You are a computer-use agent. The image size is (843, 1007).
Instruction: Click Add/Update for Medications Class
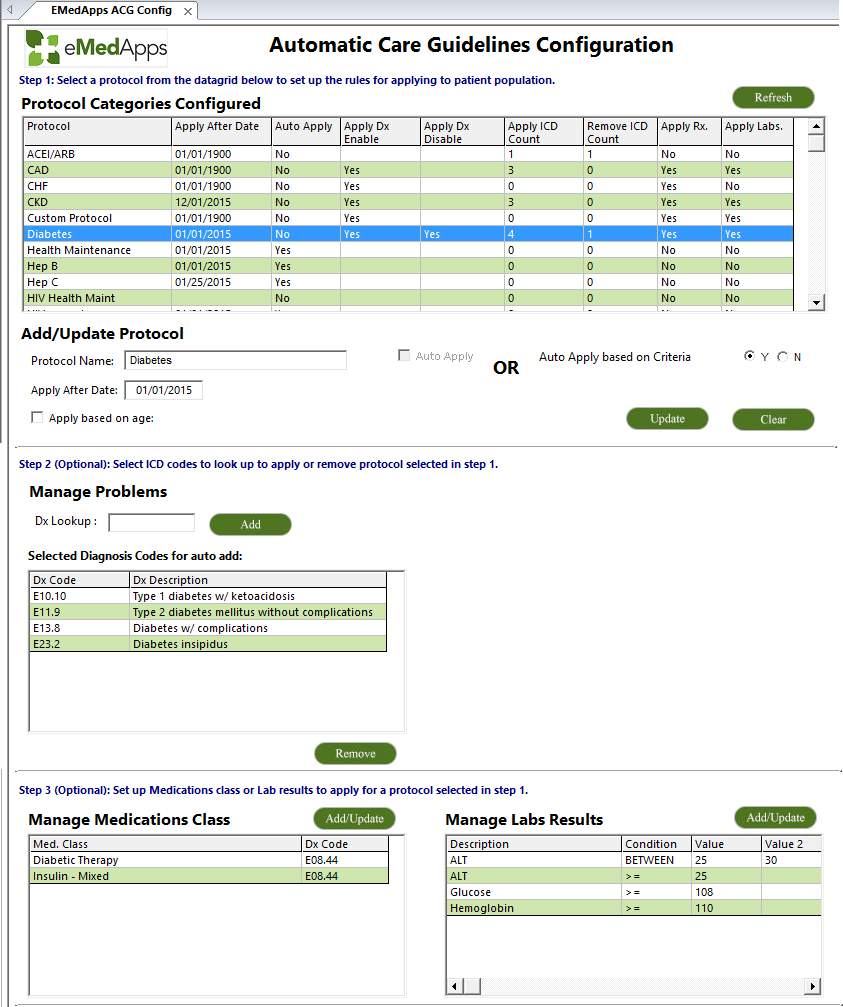(x=354, y=818)
